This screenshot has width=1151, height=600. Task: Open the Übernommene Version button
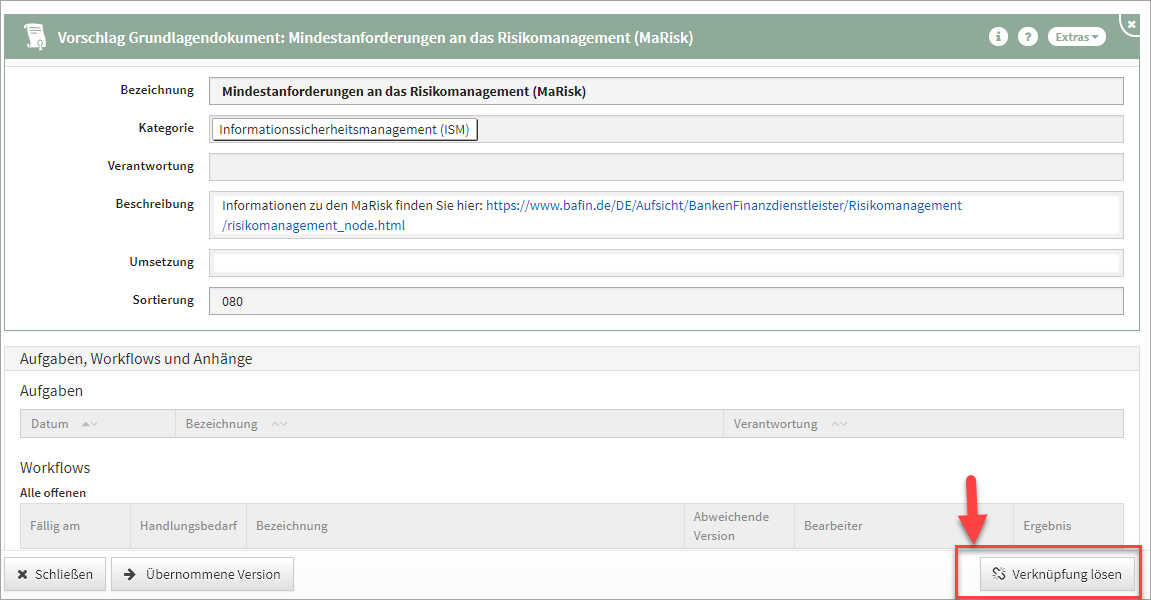(x=202, y=574)
